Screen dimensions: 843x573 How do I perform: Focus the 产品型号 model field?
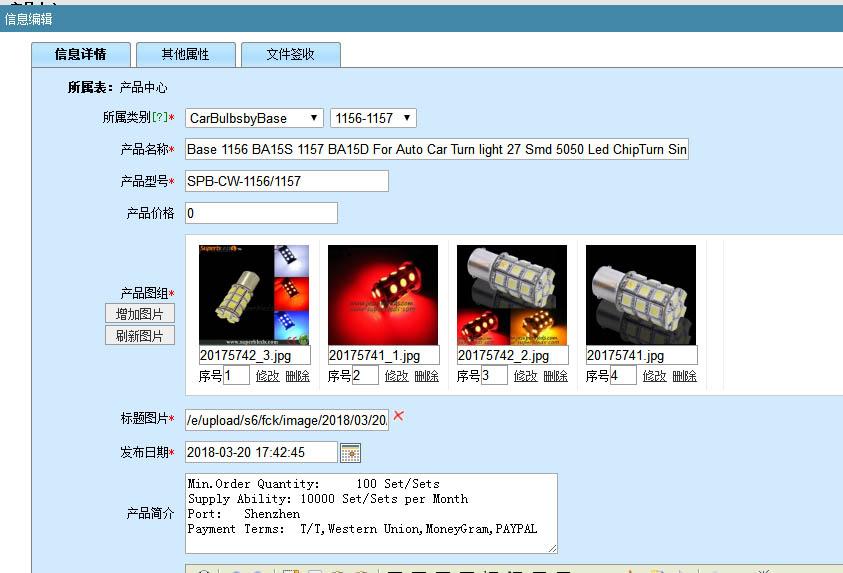tap(287, 181)
